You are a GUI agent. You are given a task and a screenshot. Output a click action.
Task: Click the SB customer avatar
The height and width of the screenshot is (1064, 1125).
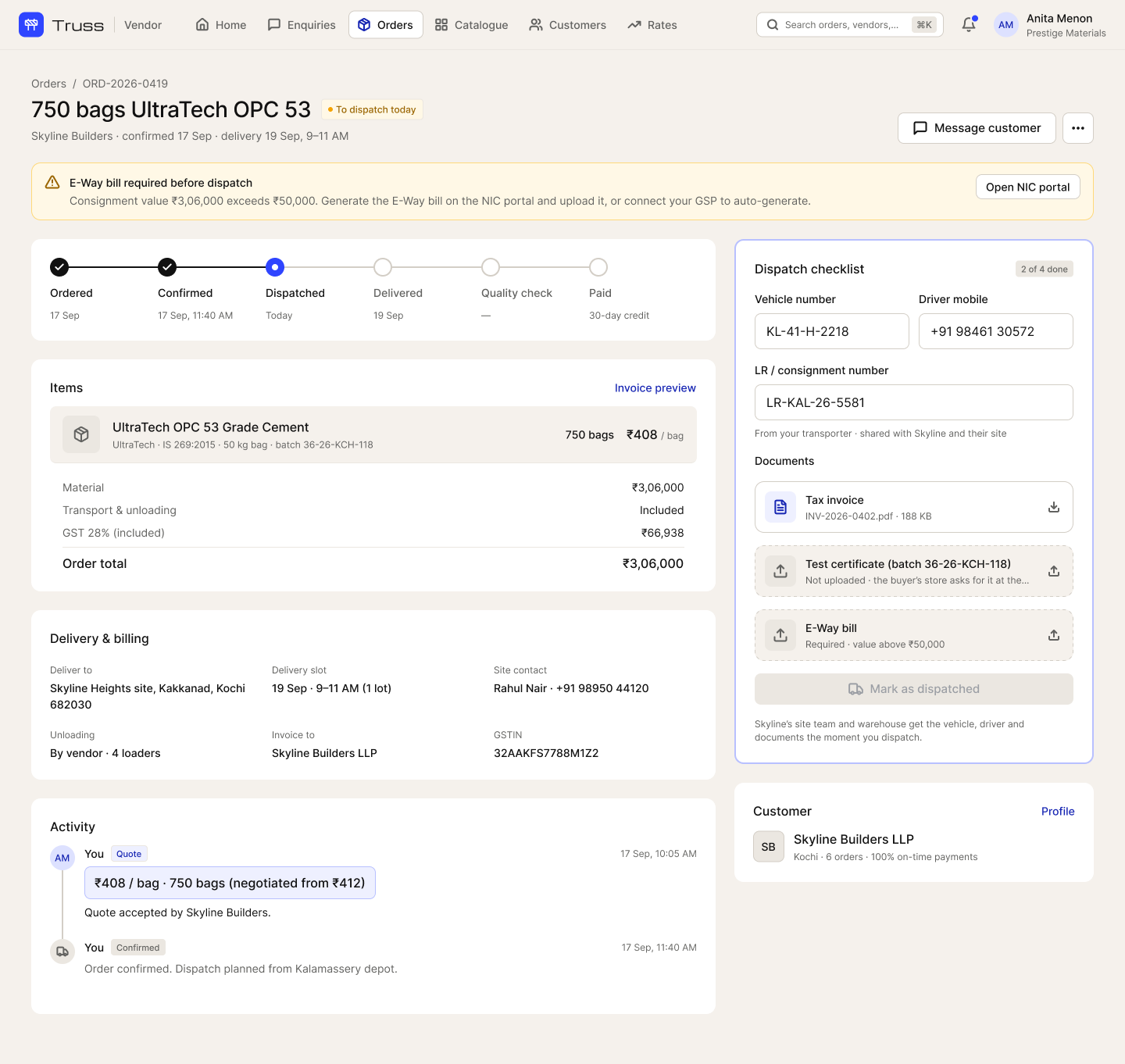[x=769, y=847]
